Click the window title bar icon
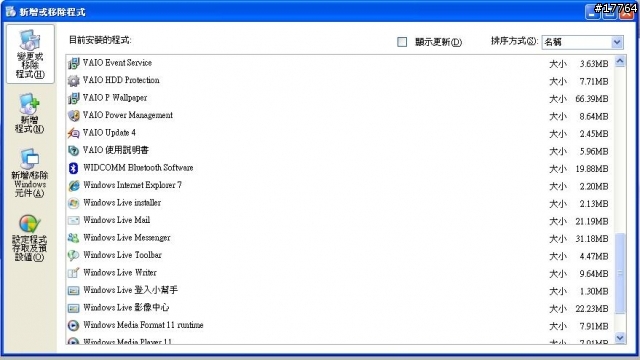The width and height of the screenshot is (640, 360). (x=11, y=11)
